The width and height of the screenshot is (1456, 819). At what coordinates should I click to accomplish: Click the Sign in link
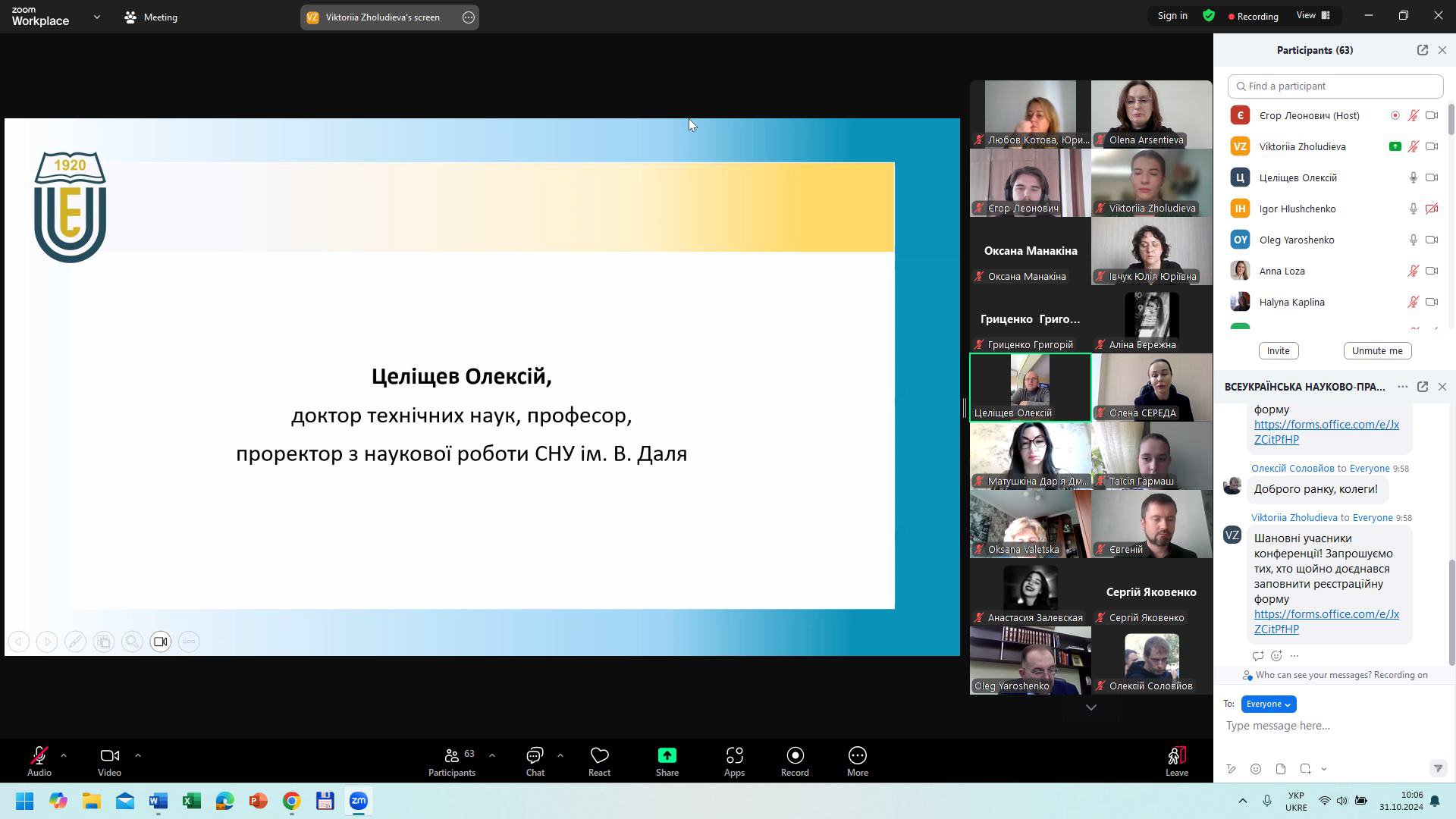pos(1172,16)
